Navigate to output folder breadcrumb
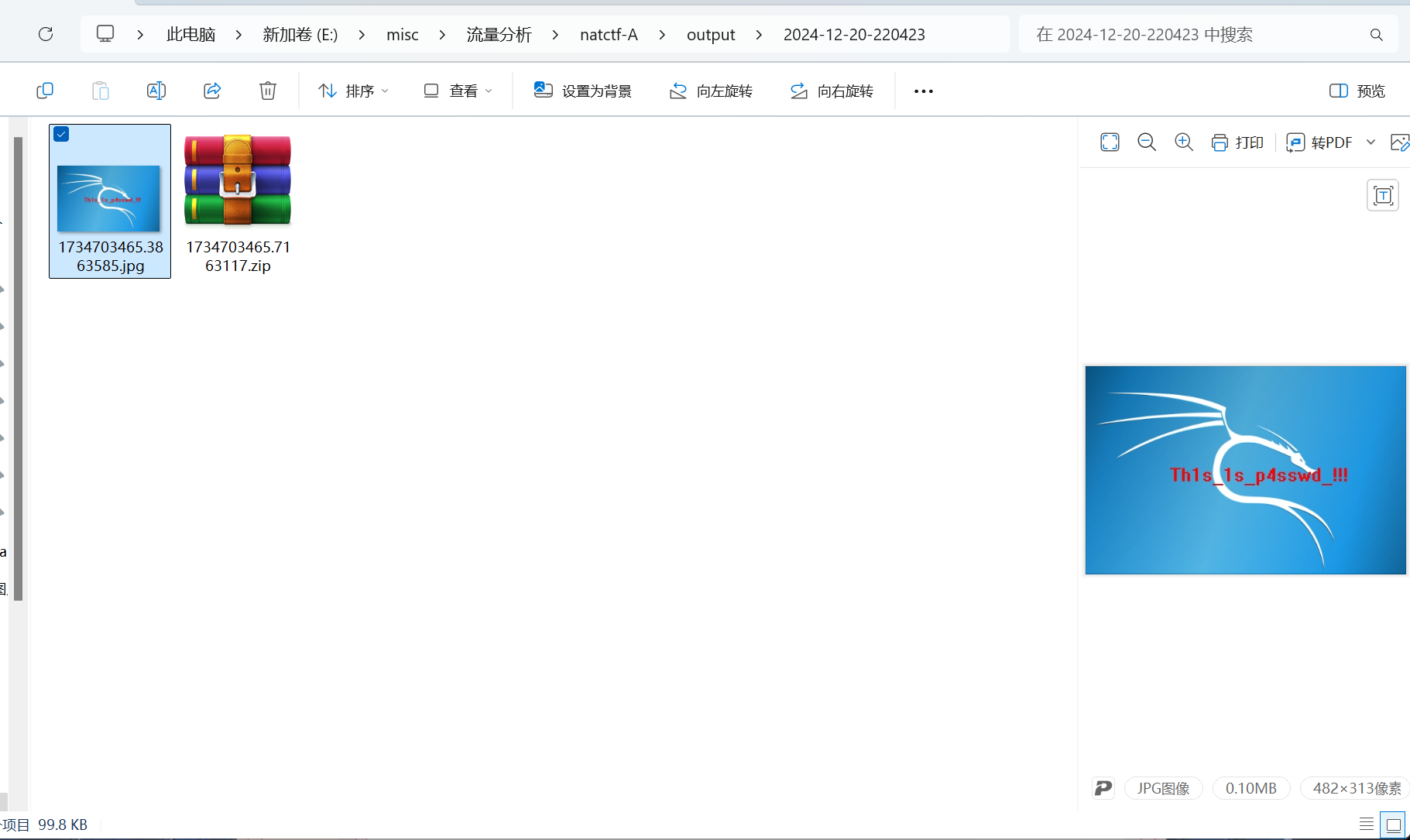 [711, 35]
